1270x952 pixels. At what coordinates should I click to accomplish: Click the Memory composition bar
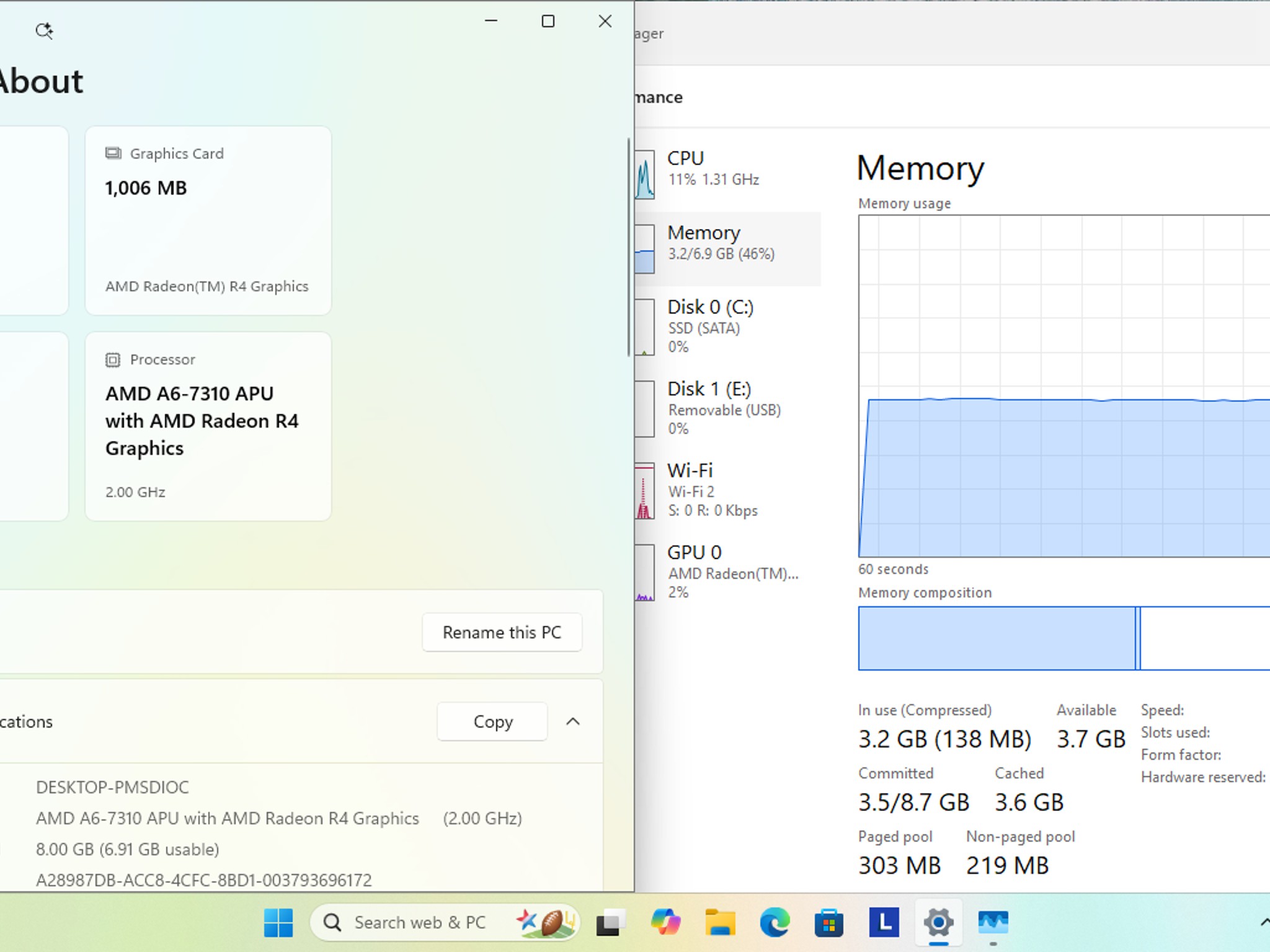click(1064, 638)
